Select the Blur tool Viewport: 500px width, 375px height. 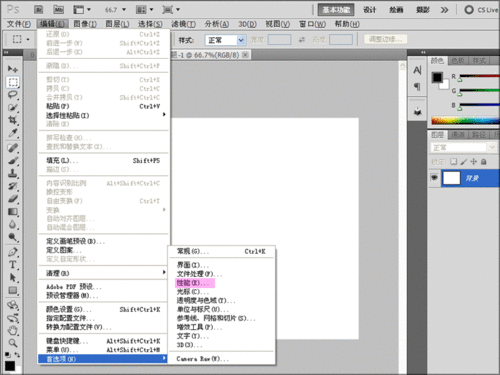(13, 224)
